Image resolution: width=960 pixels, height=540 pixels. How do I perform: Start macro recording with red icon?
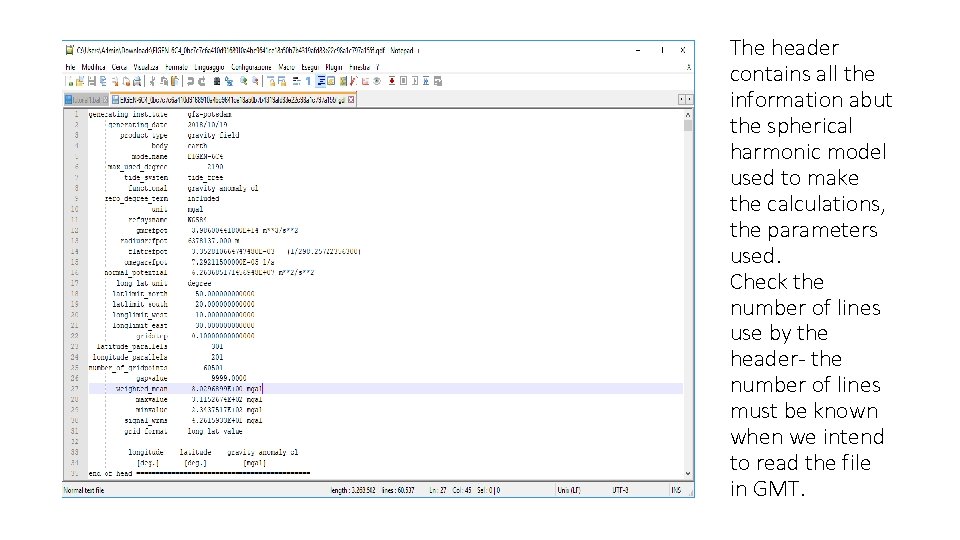[392, 81]
